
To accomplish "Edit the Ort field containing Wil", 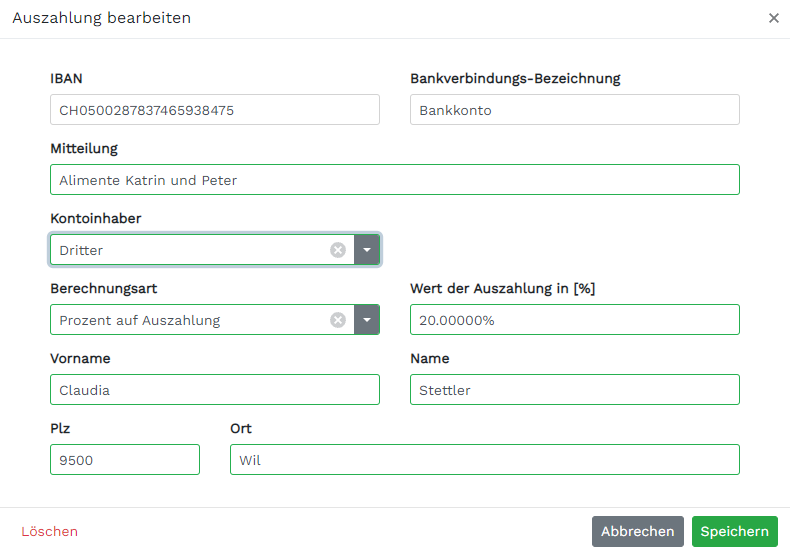I will pyautogui.click(x=485, y=460).
